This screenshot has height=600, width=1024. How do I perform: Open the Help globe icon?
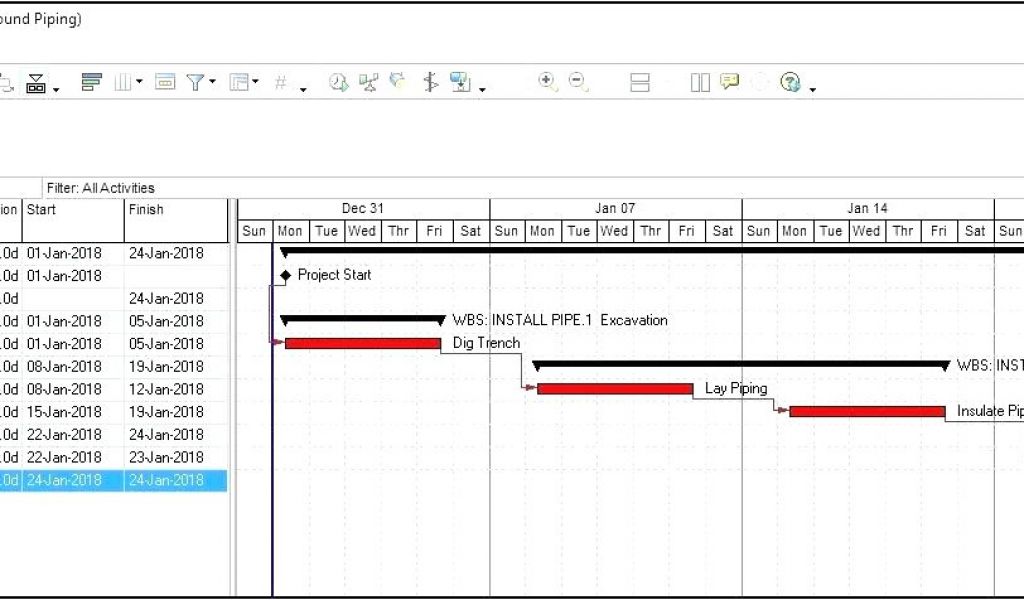point(790,83)
